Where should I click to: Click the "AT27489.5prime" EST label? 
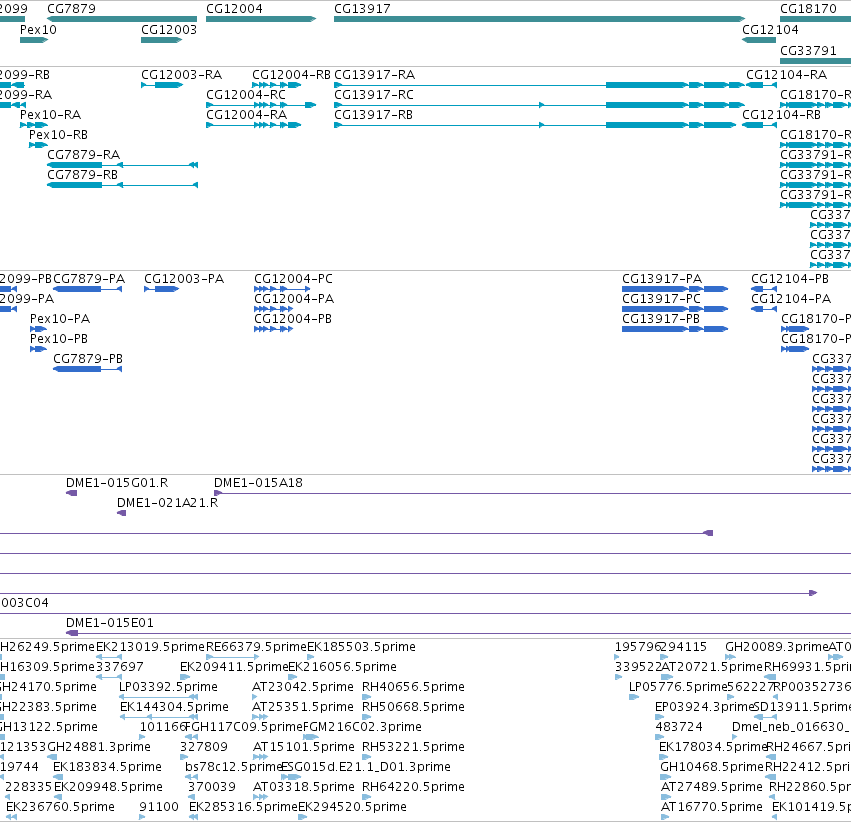(x=712, y=787)
